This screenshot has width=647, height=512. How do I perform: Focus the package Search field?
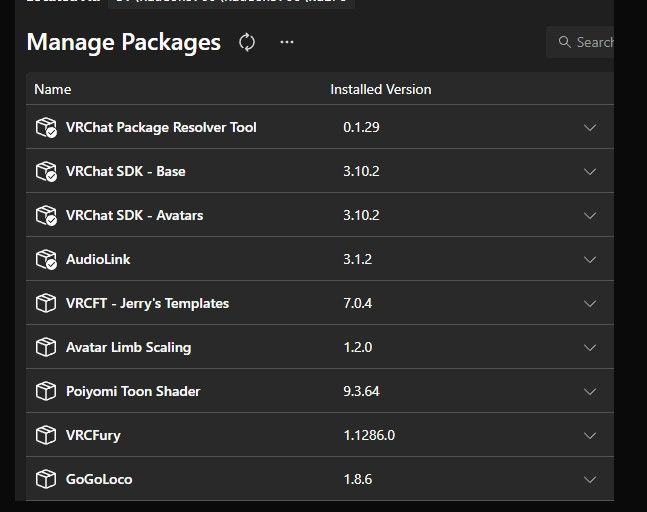(x=580, y=42)
